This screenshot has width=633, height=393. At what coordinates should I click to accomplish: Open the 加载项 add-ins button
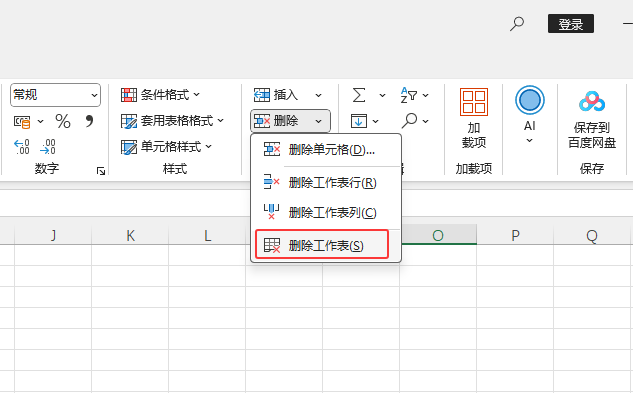pos(474,118)
